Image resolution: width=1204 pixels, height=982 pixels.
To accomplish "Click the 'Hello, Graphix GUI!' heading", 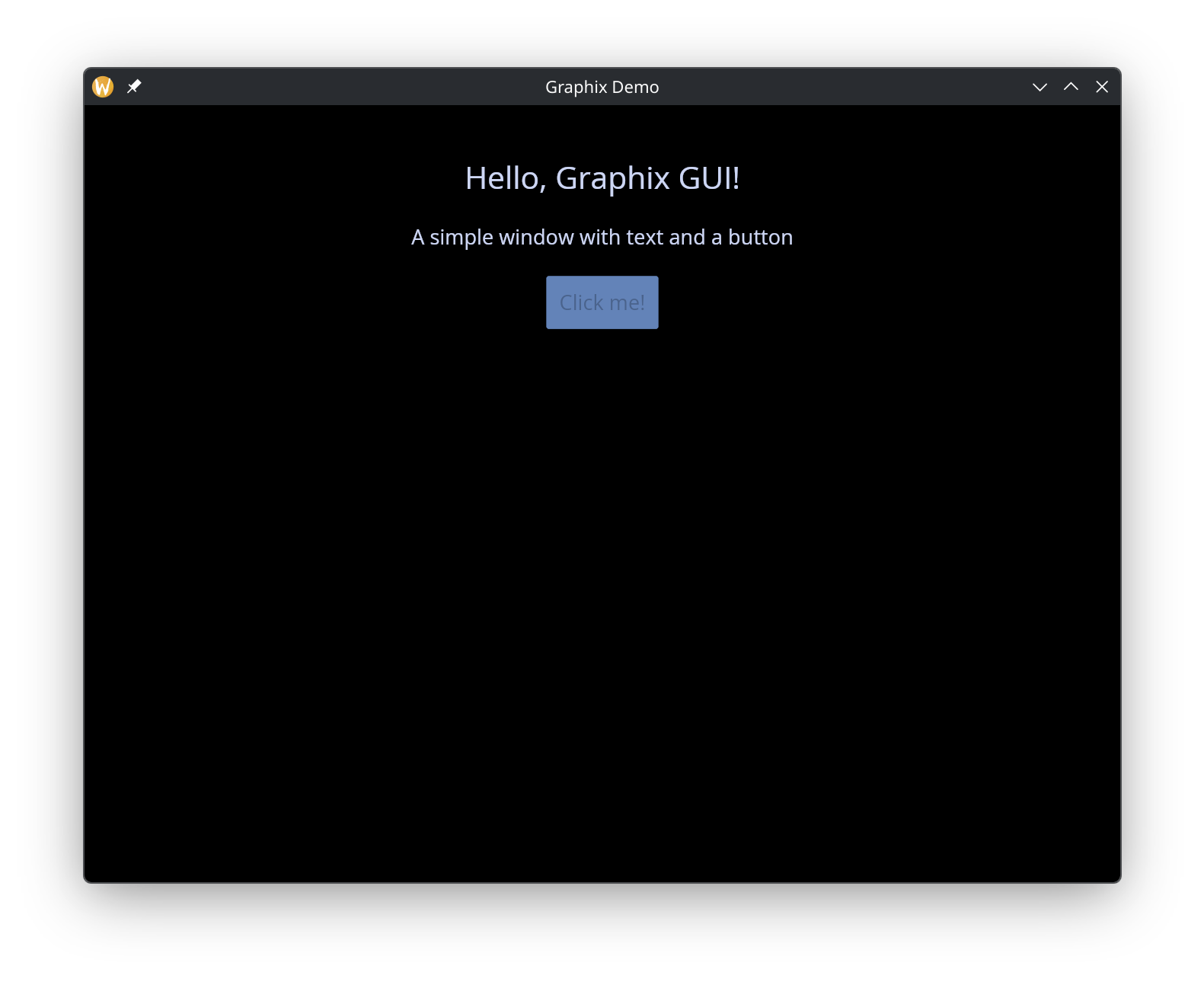I will tap(602, 179).
